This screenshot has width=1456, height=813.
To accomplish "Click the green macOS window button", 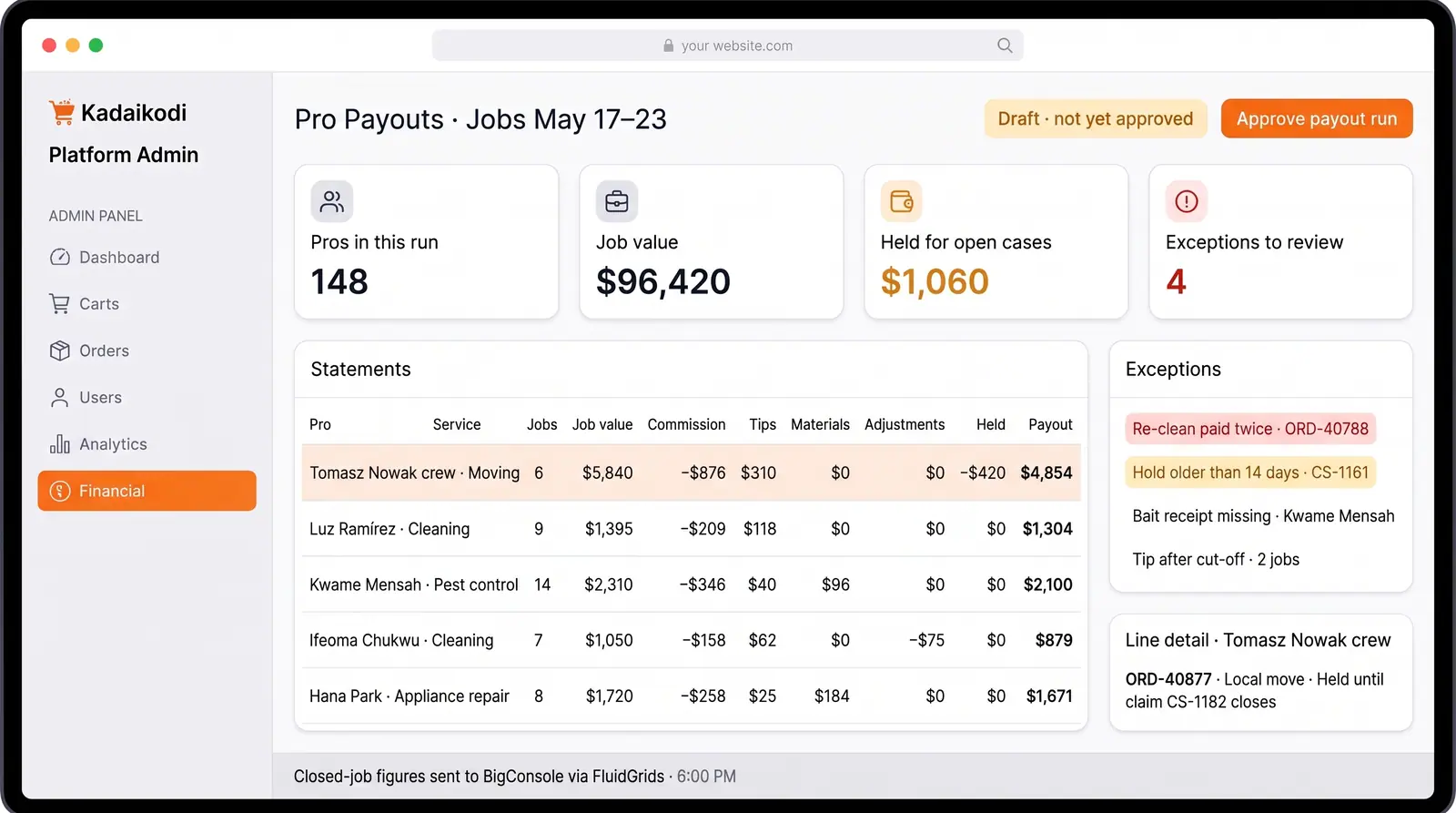I will click(x=96, y=46).
